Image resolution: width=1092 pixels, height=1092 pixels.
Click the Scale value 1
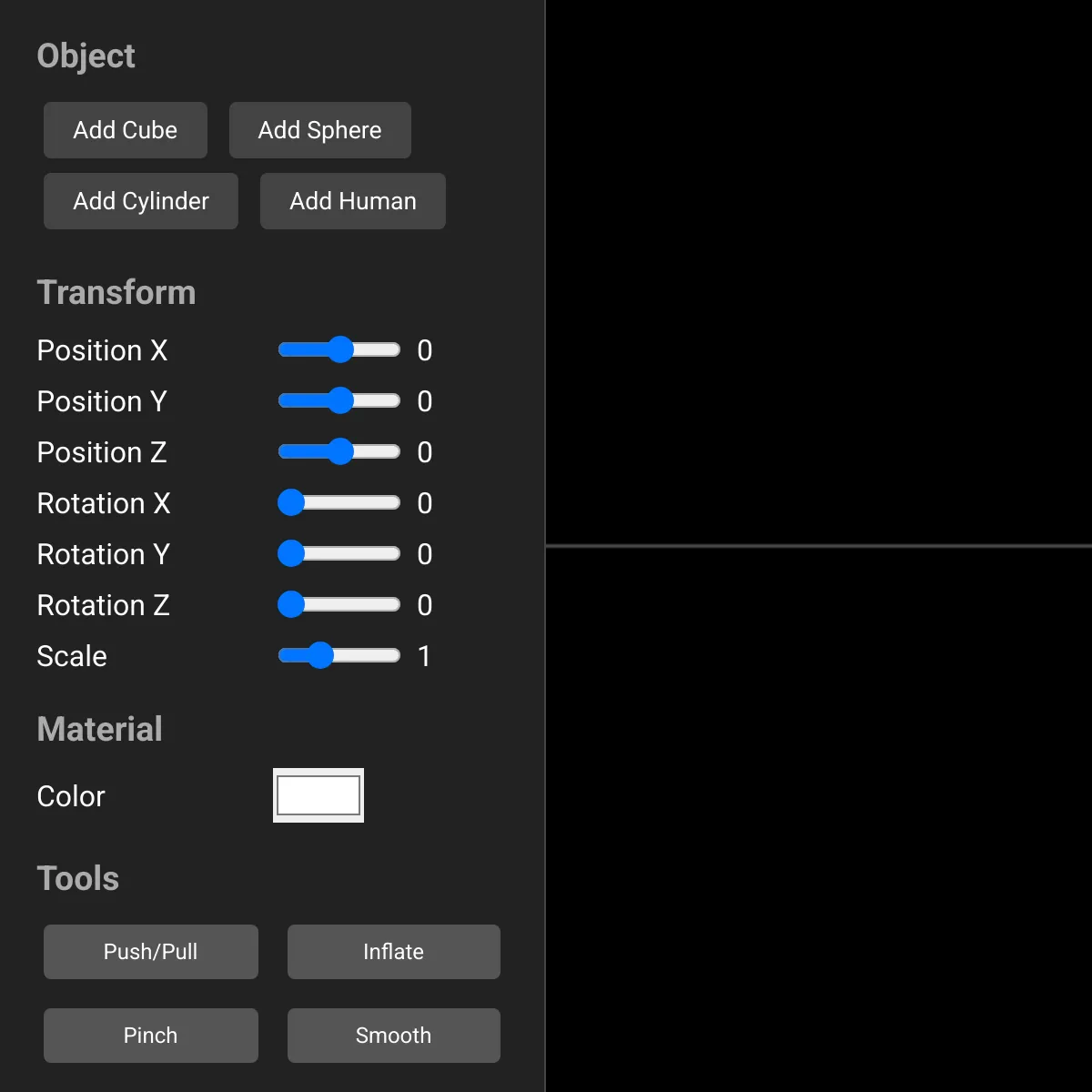click(424, 656)
